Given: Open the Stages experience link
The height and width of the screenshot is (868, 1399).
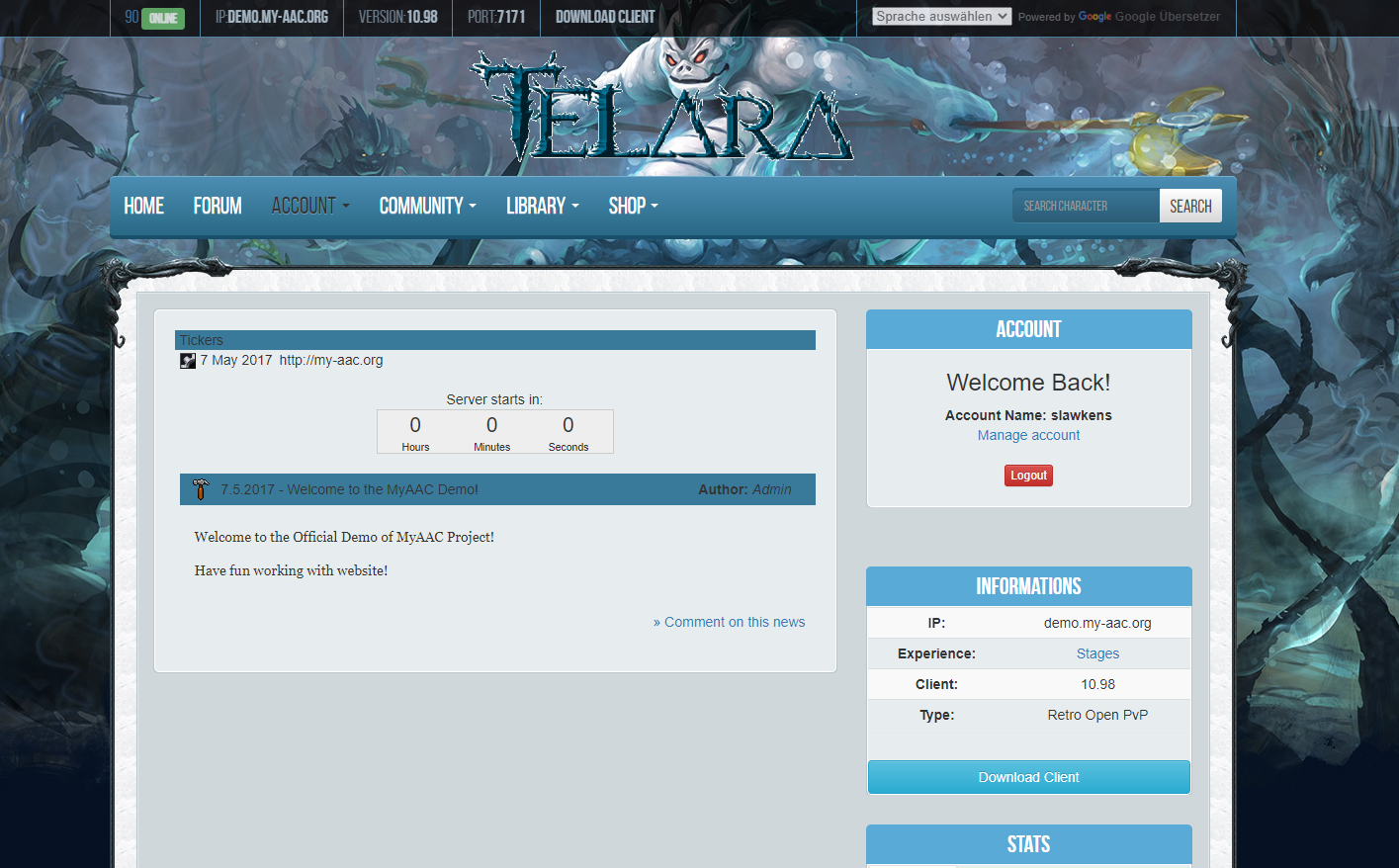Looking at the screenshot, I should click(x=1097, y=653).
